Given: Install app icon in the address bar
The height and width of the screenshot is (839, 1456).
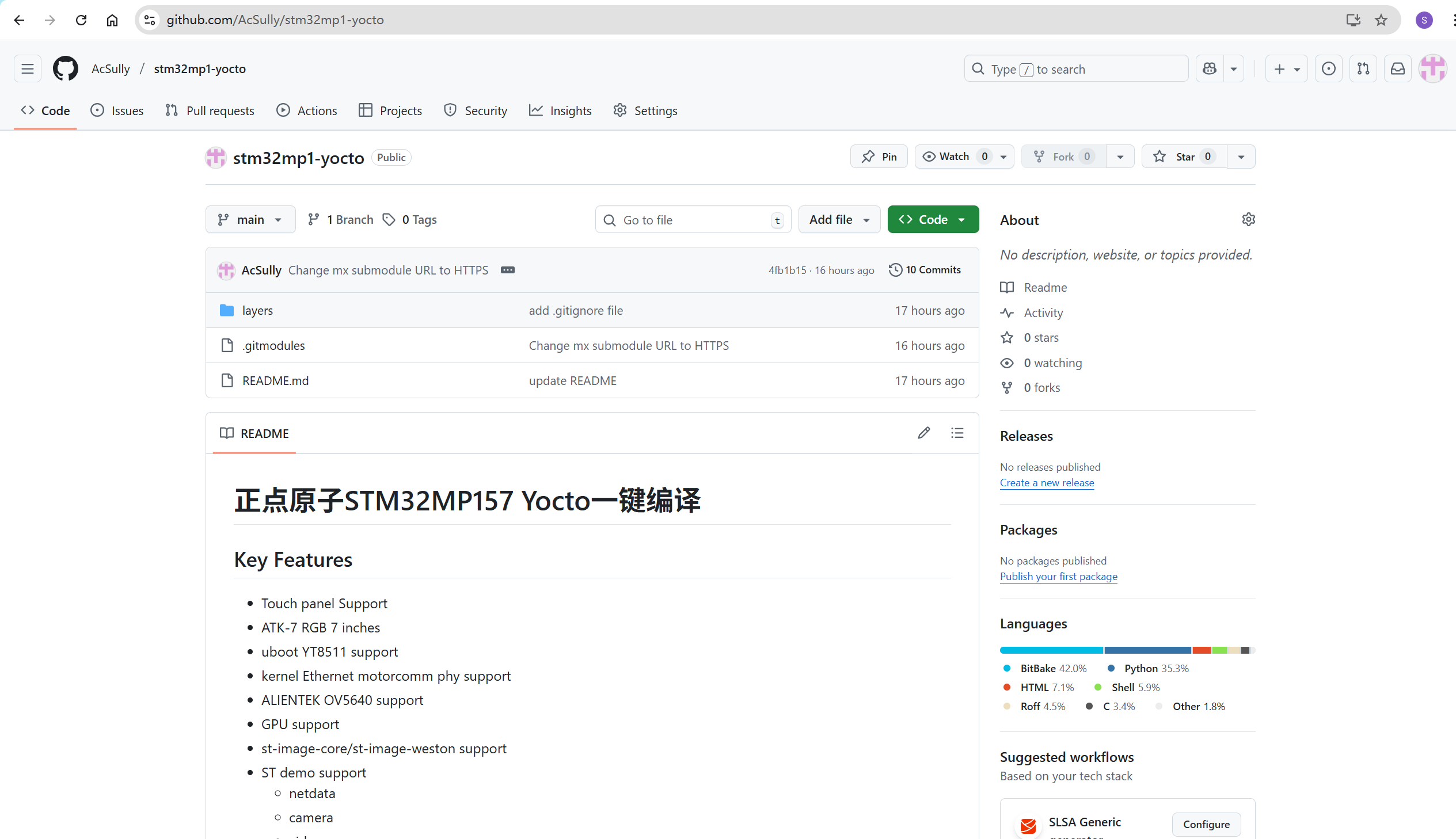Looking at the screenshot, I should click(x=1353, y=20).
